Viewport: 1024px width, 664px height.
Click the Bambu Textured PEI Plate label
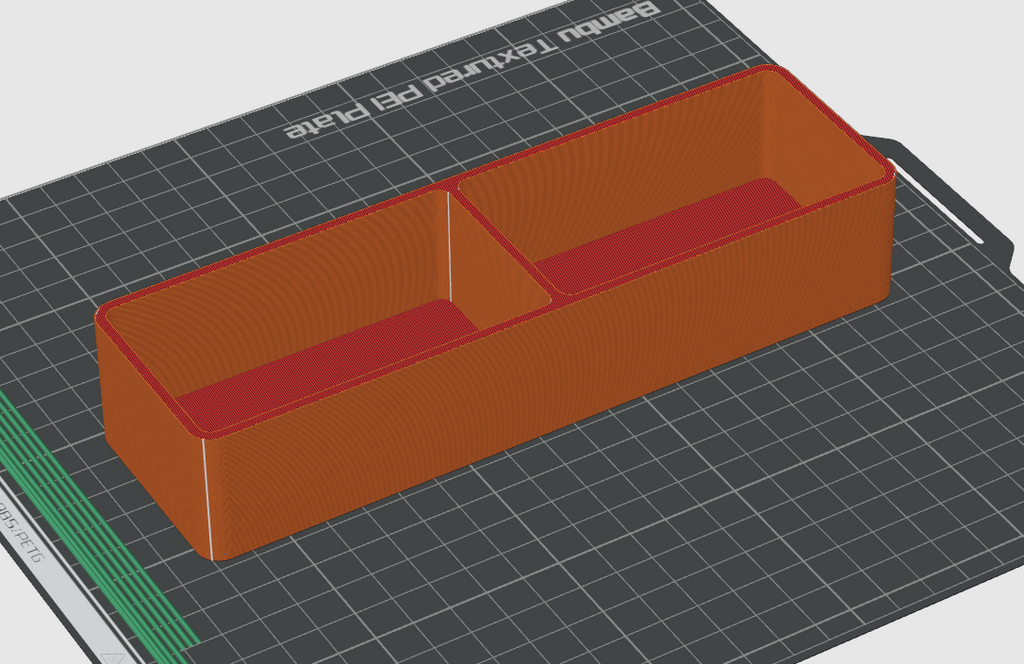[x=472, y=69]
